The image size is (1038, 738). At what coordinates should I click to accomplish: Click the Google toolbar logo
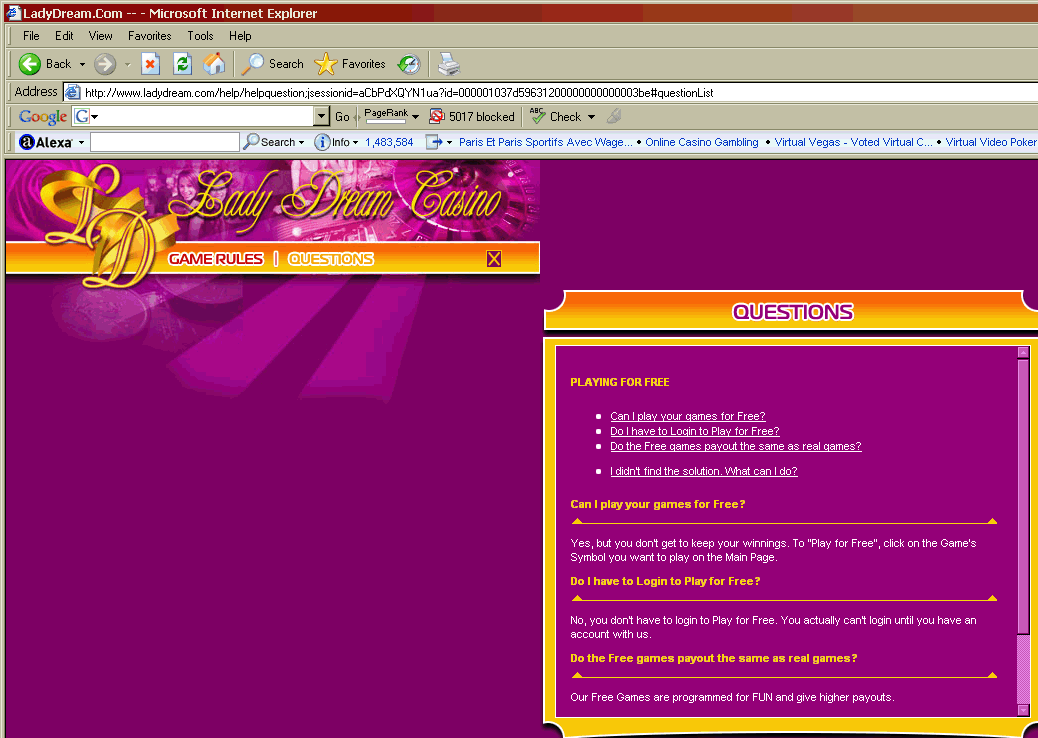pos(42,116)
